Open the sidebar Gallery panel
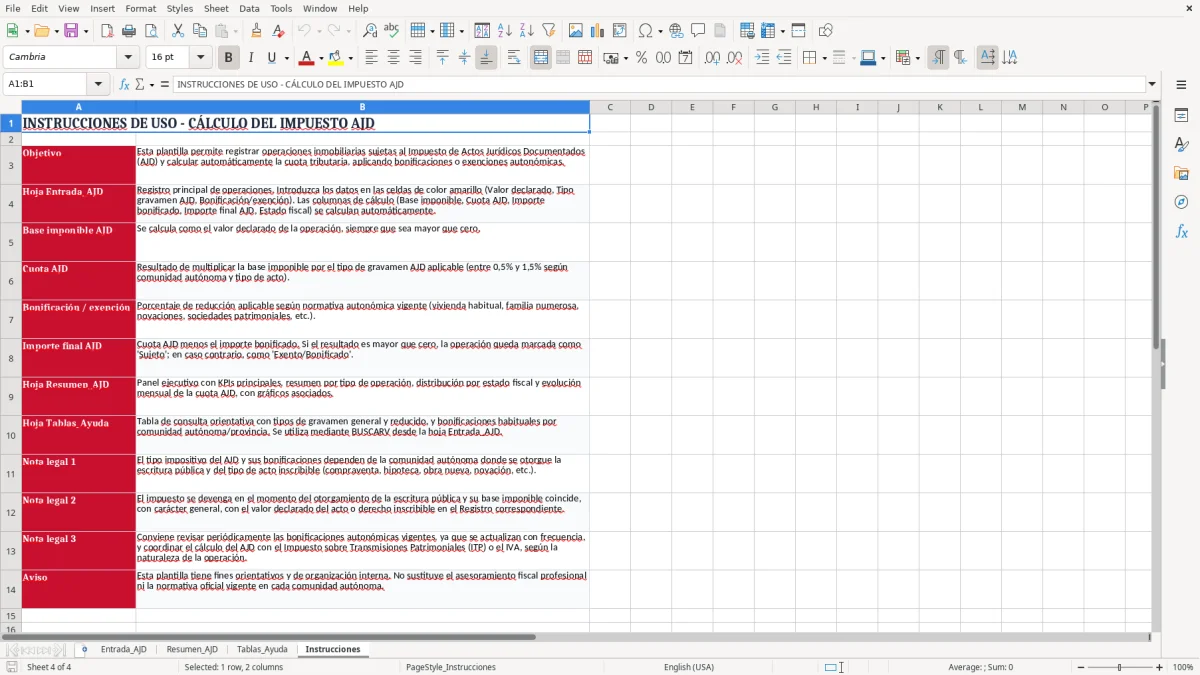Screen dimensions: 1200x675 [x=1181, y=174]
